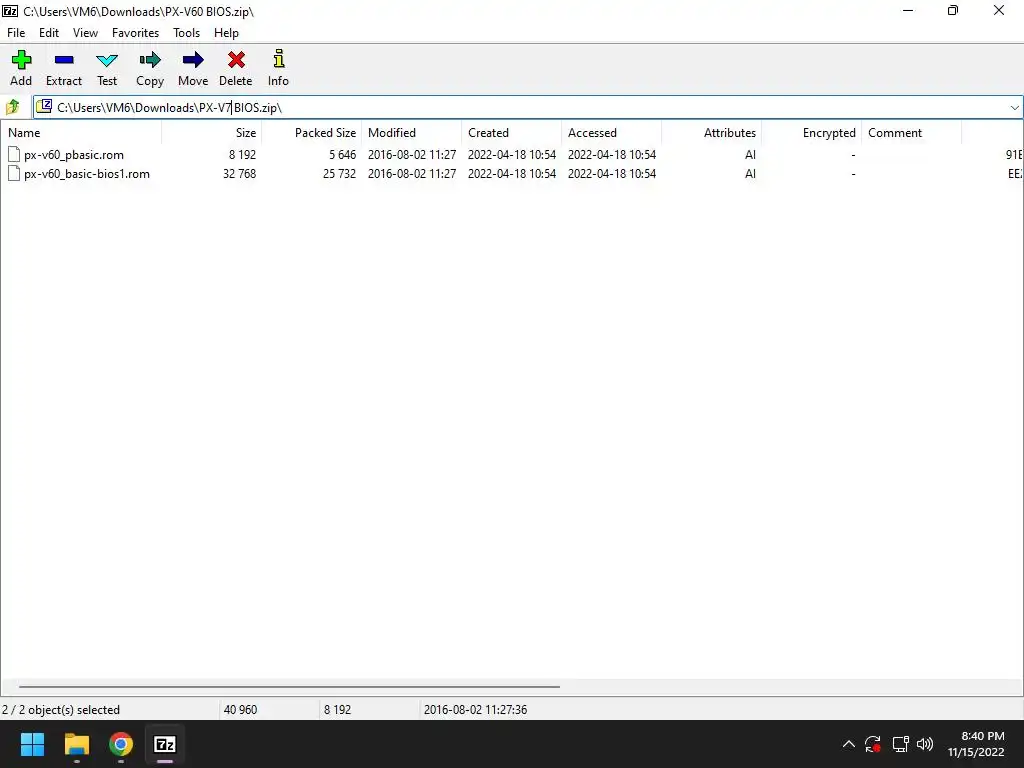Click Created date of px-v60_basic-bios1.rom row
Image resolution: width=1024 pixels, height=768 pixels.
(512, 174)
